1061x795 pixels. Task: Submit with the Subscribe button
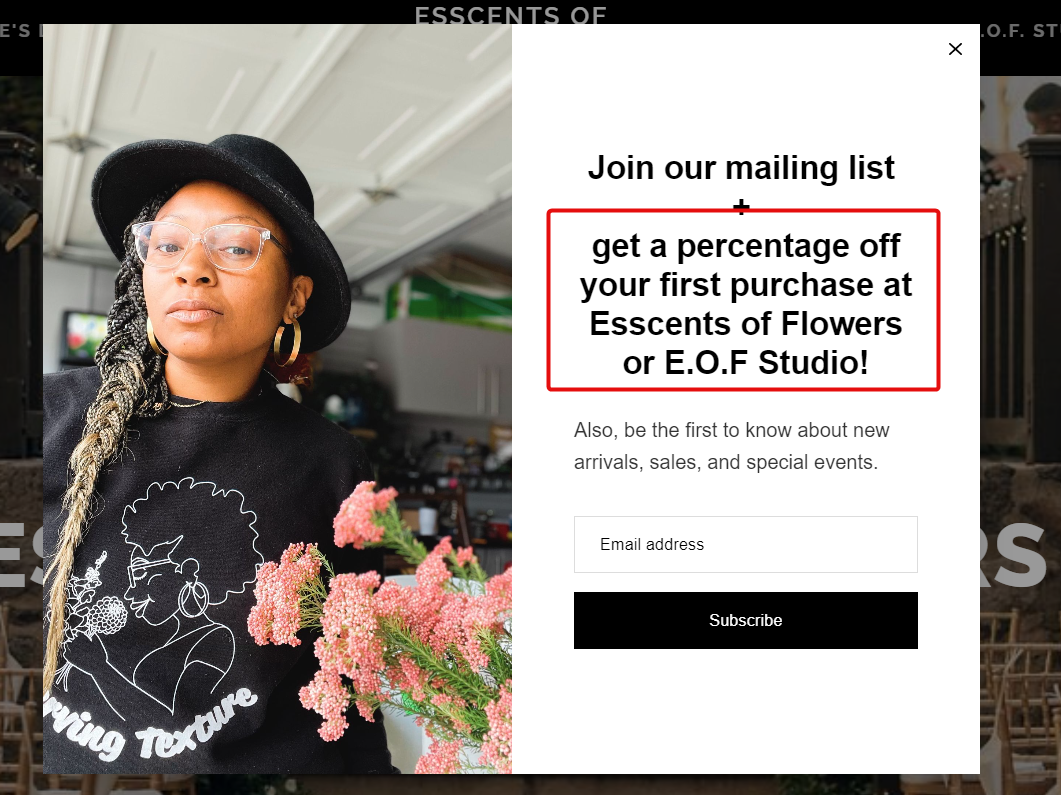click(x=746, y=620)
